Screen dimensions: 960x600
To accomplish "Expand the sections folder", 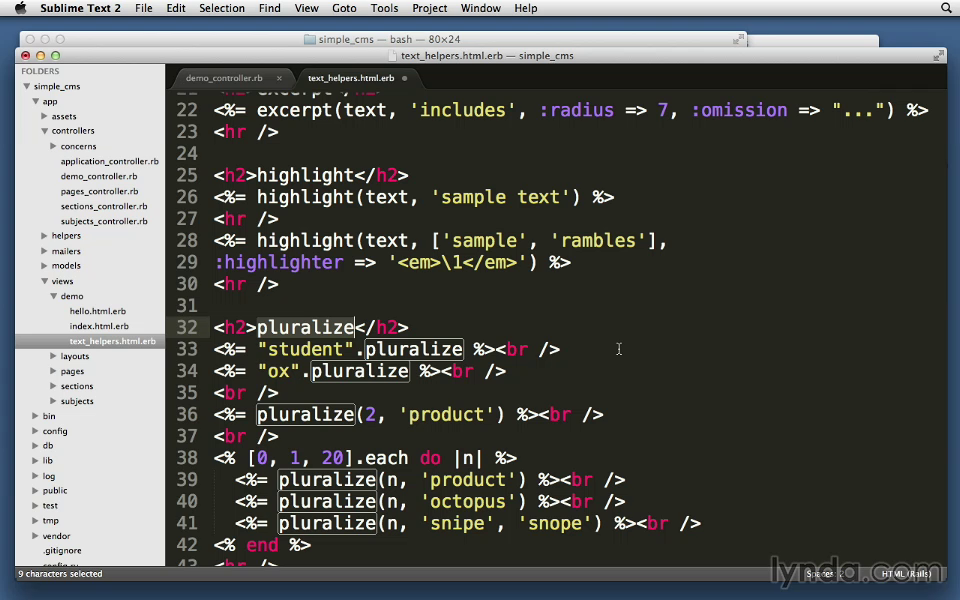I will pyautogui.click(x=53, y=386).
